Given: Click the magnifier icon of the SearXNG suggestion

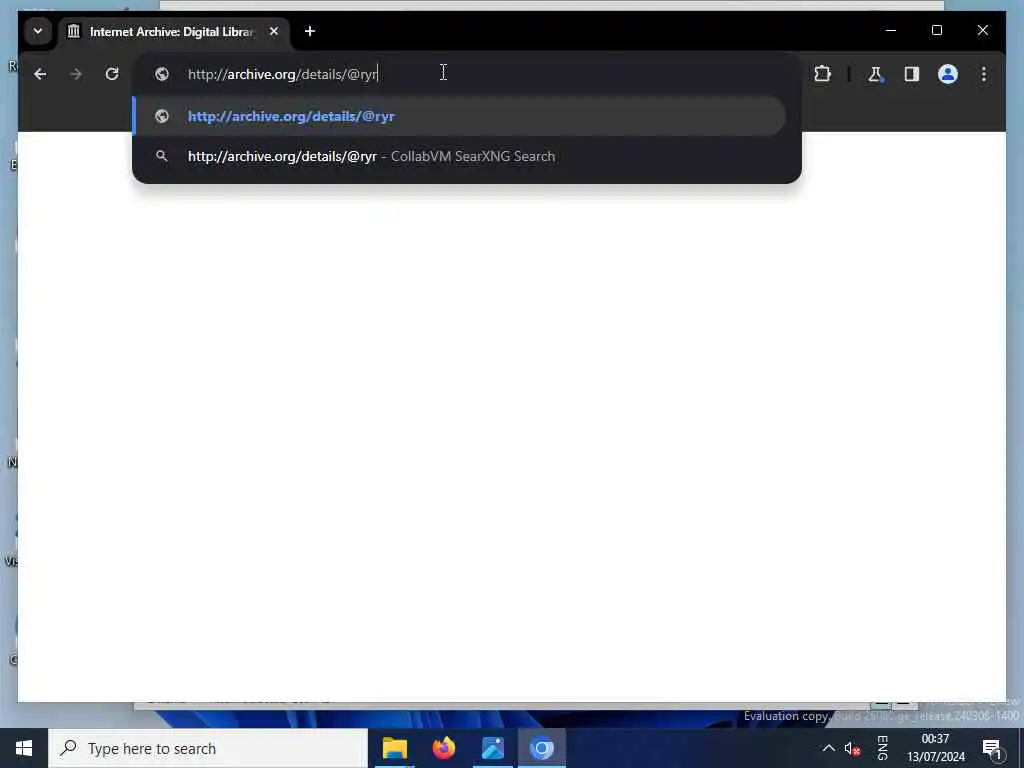Looking at the screenshot, I should (x=162, y=156).
